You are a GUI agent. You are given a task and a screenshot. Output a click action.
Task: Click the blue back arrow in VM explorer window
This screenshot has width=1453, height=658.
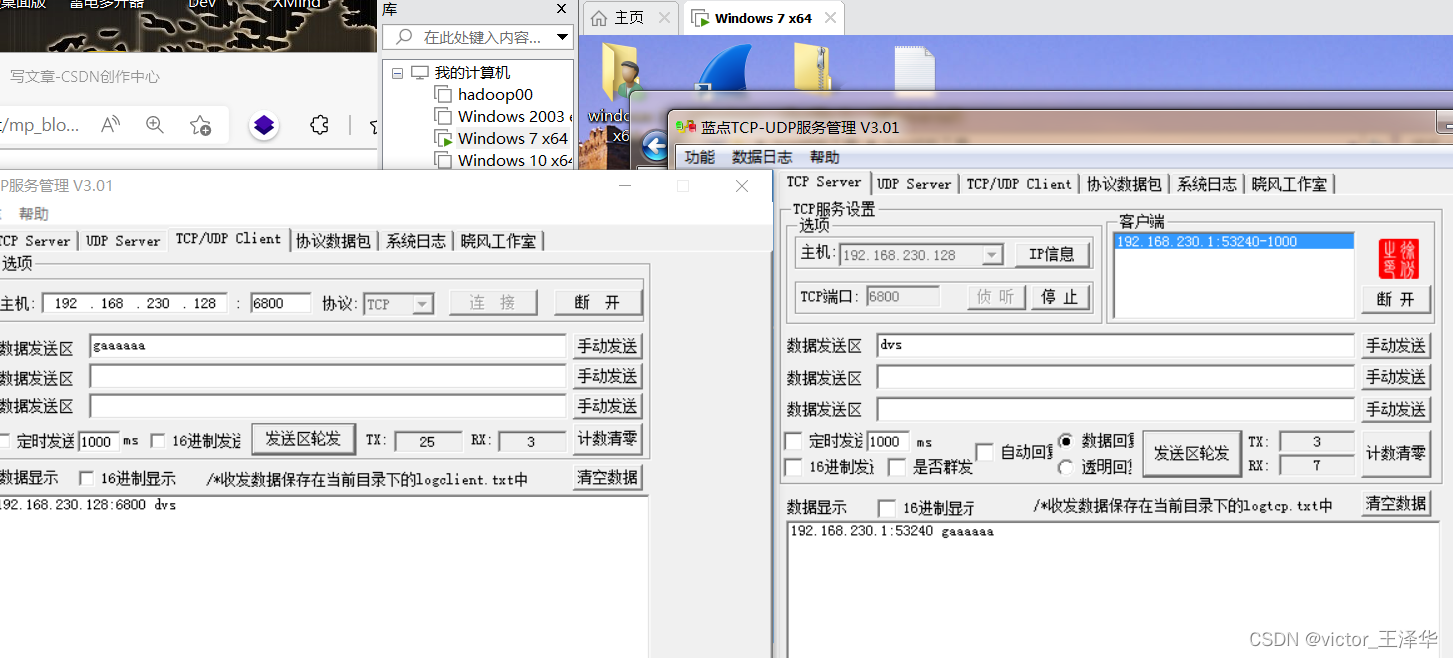coord(656,147)
